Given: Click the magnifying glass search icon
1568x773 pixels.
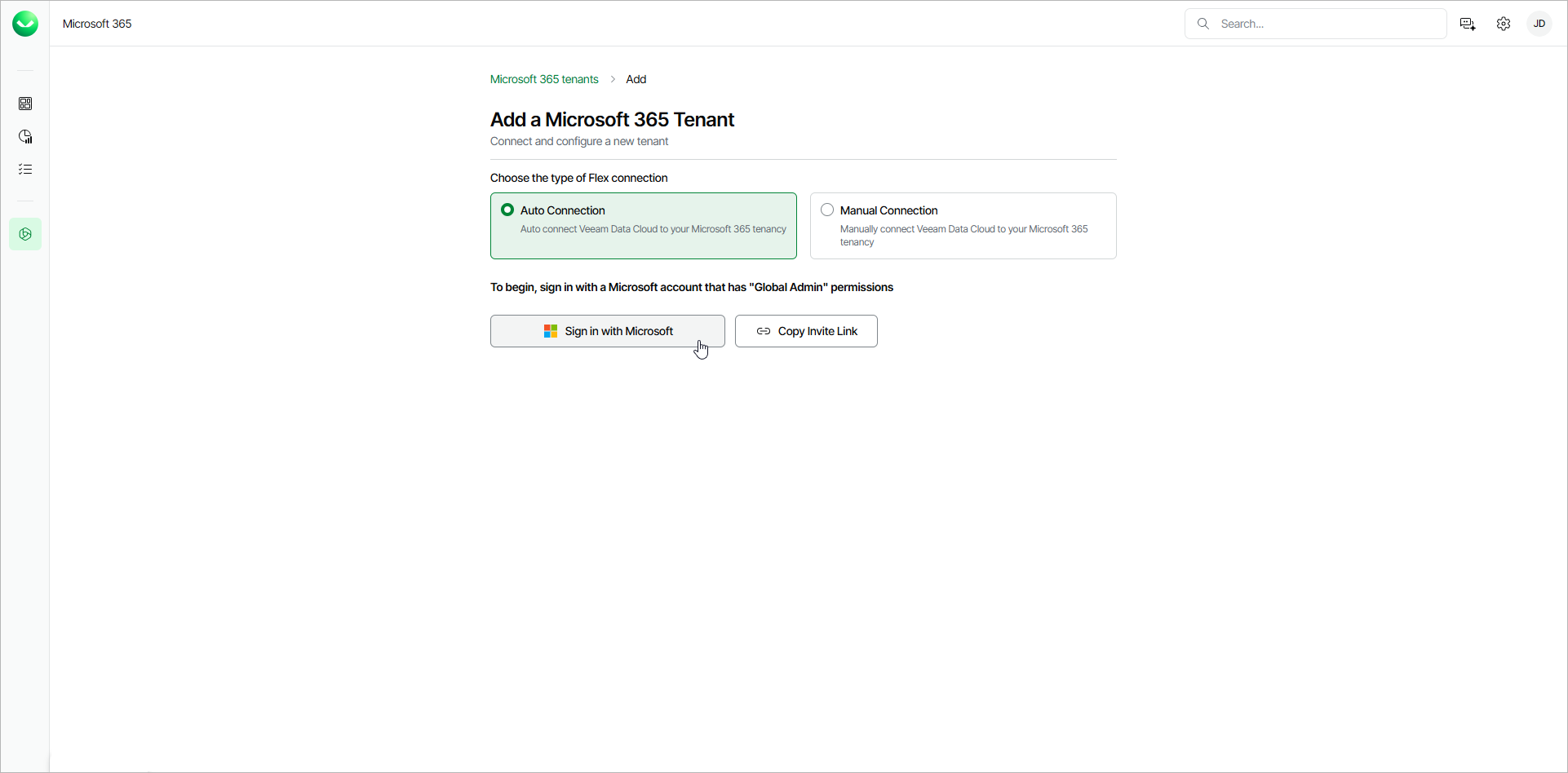Looking at the screenshot, I should [x=1203, y=24].
